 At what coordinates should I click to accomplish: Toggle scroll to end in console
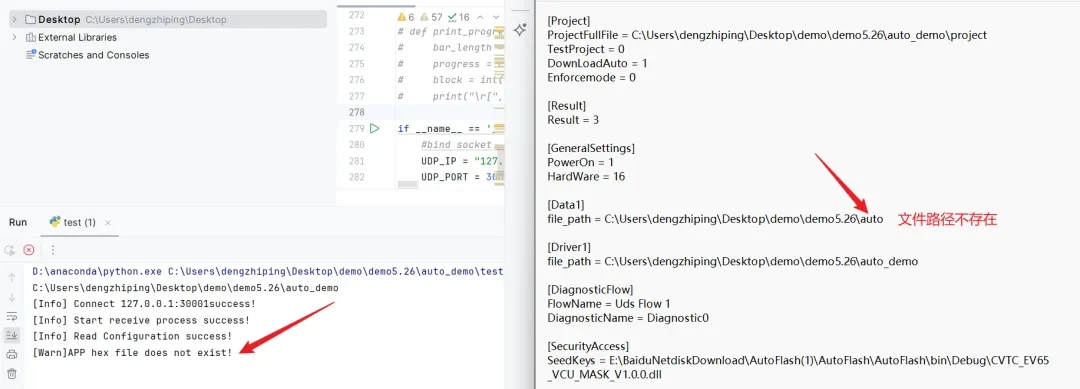(12, 335)
